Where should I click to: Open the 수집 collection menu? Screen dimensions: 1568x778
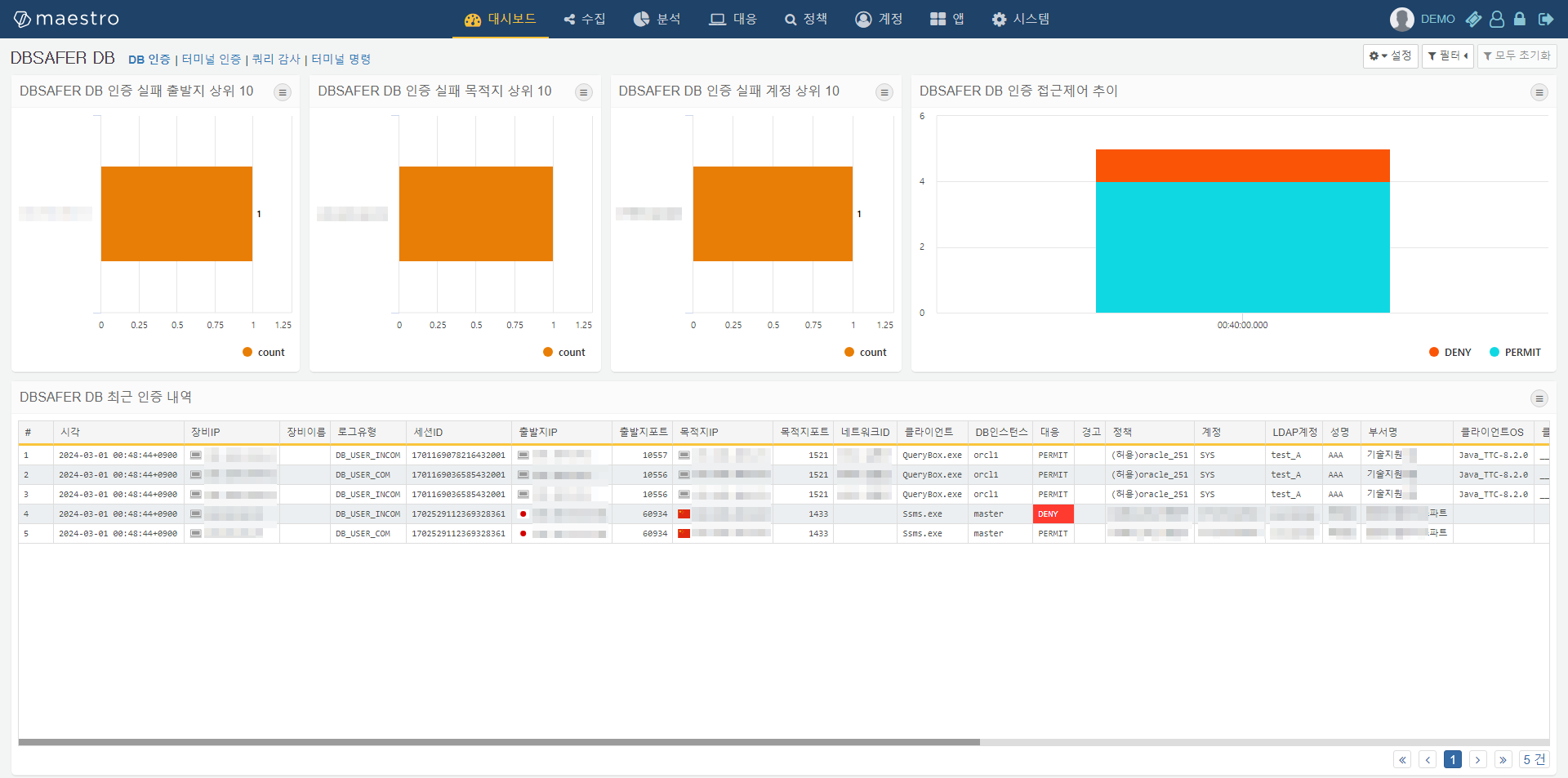(x=585, y=19)
